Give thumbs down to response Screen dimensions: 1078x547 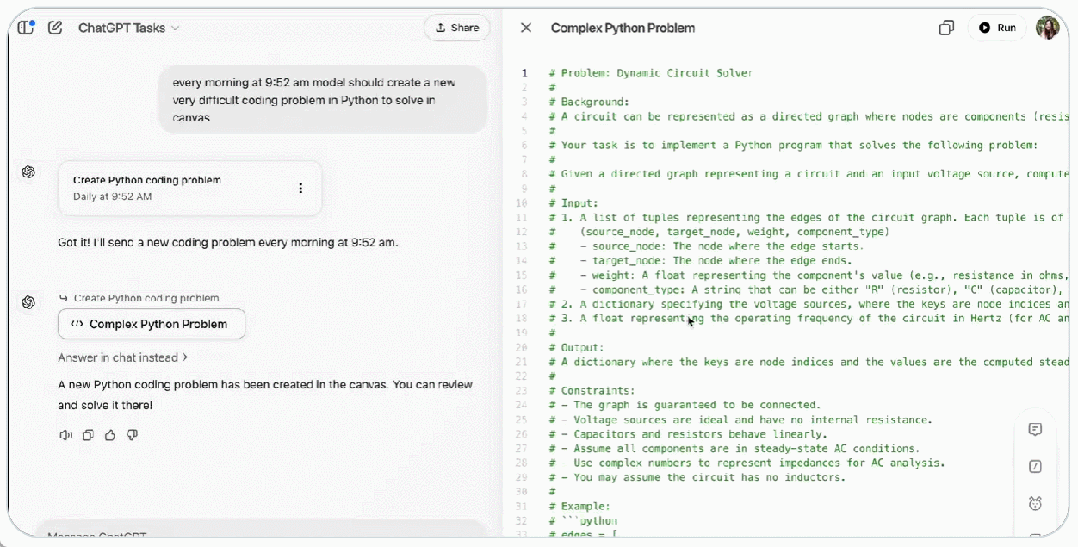[x=132, y=435]
